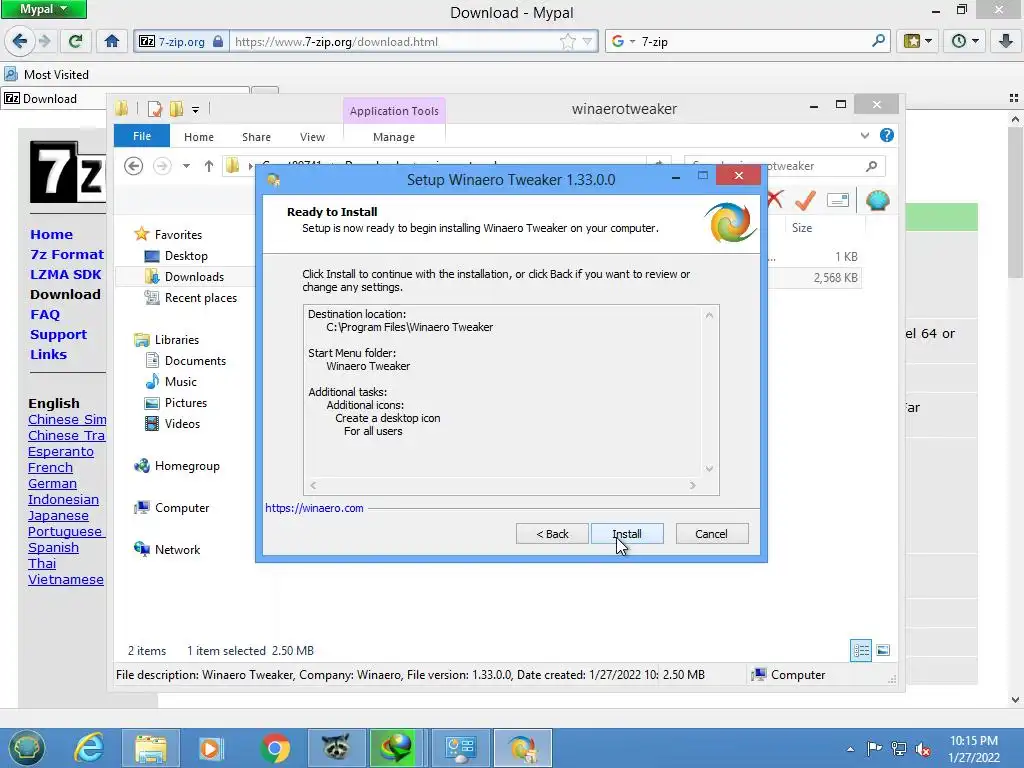The height and width of the screenshot is (768, 1024).
Task: Go to Mypal home page
Action: (112, 41)
